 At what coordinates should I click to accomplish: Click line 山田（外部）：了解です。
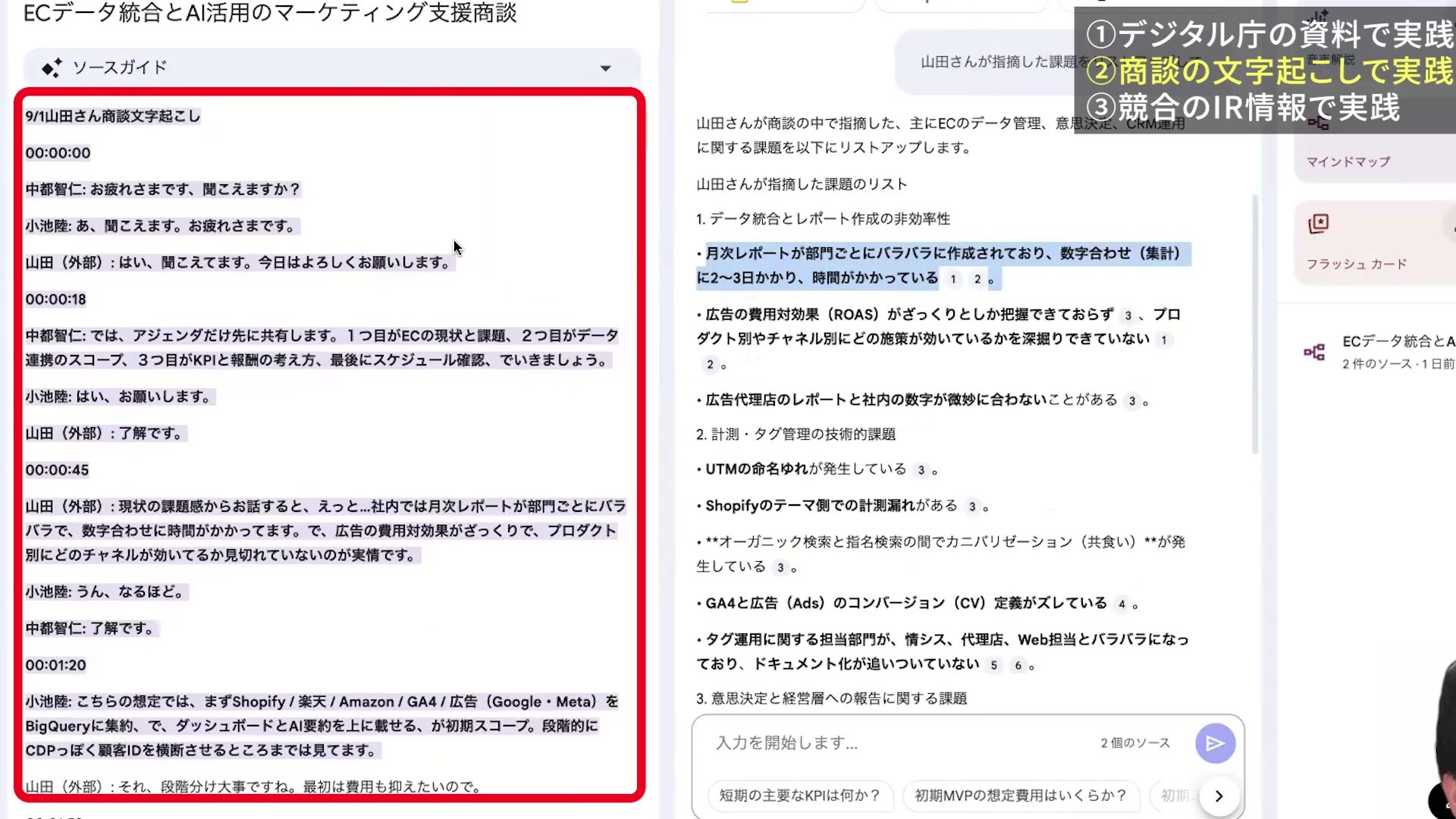105,434
